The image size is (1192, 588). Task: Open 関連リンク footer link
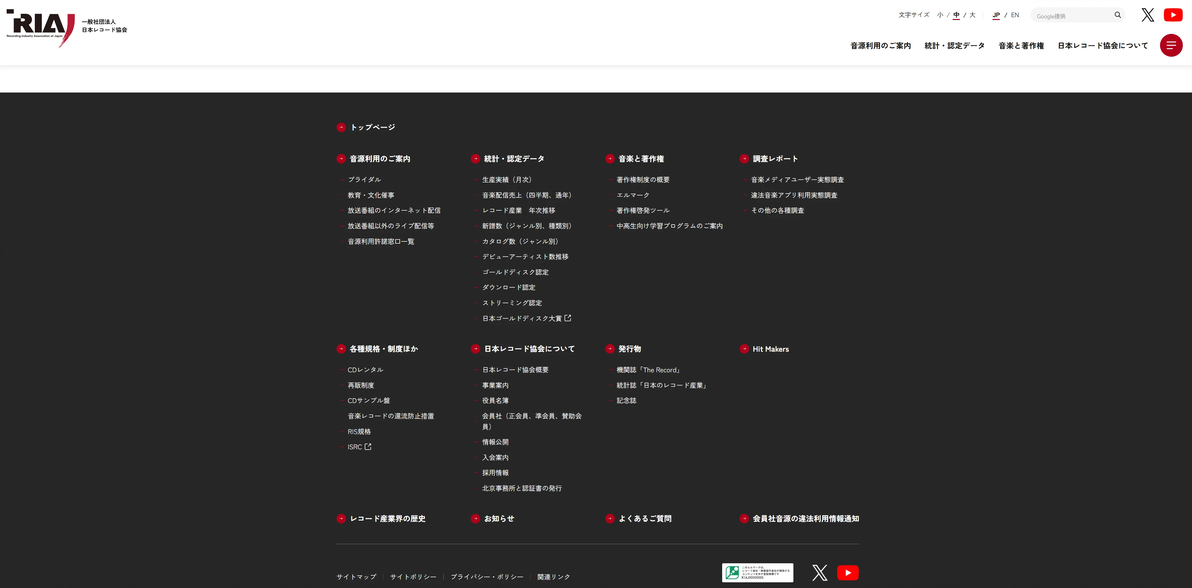[553, 577]
